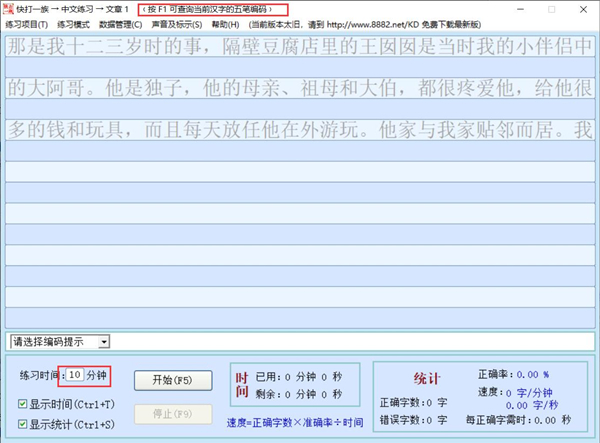Toggle the 显示时间(Ctrl+T) checkbox
Image resolution: width=600 pixels, height=443 pixels.
click(x=24, y=404)
